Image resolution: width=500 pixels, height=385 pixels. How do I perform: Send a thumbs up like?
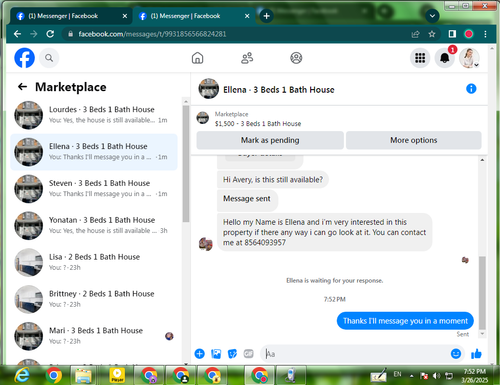click(476, 354)
